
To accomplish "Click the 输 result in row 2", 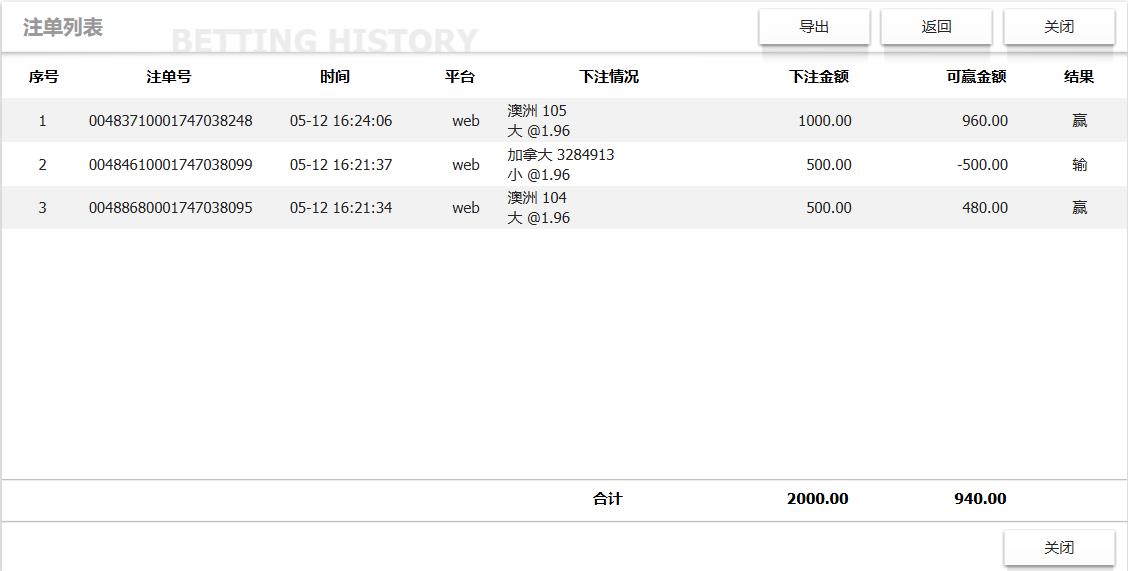I will 1079,165.
